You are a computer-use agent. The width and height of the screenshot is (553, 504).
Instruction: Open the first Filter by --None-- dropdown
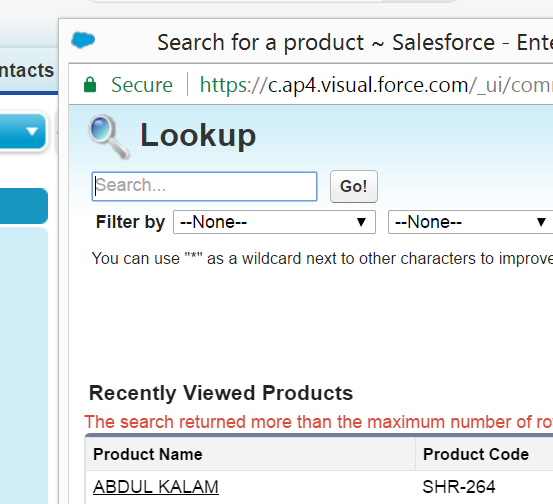[x=274, y=222]
